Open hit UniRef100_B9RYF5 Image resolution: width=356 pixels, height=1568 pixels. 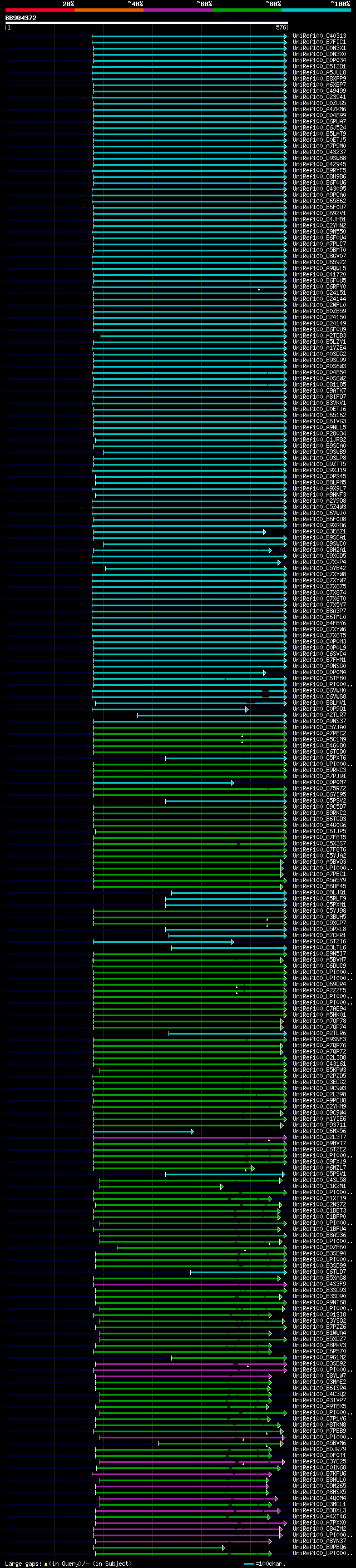point(319,170)
